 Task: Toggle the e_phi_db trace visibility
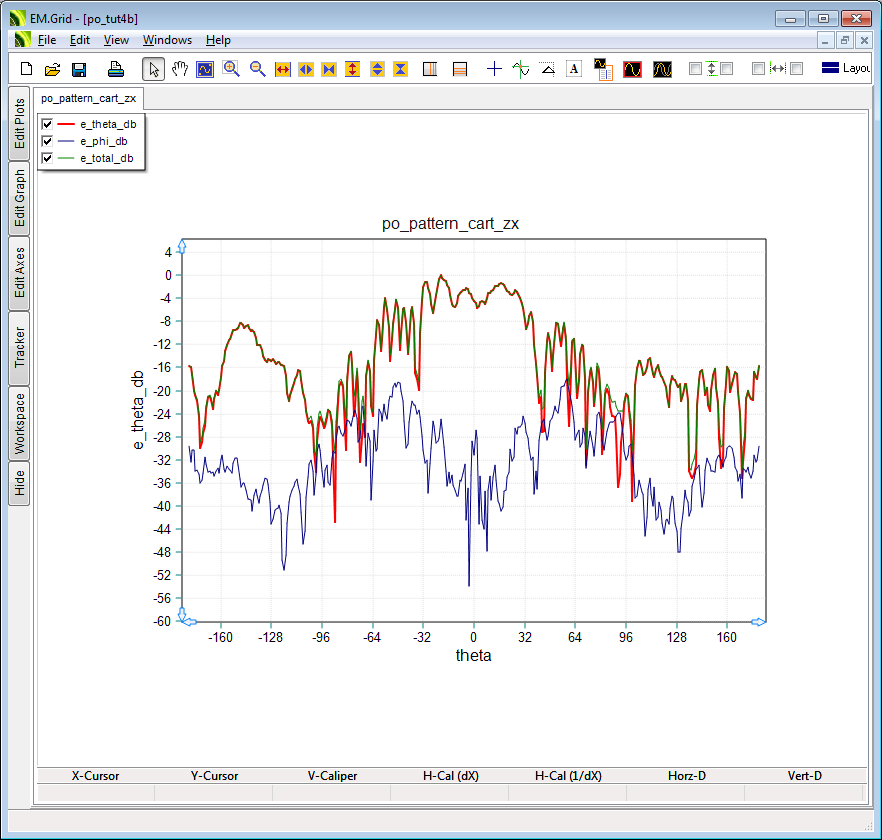[x=46, y=141]
